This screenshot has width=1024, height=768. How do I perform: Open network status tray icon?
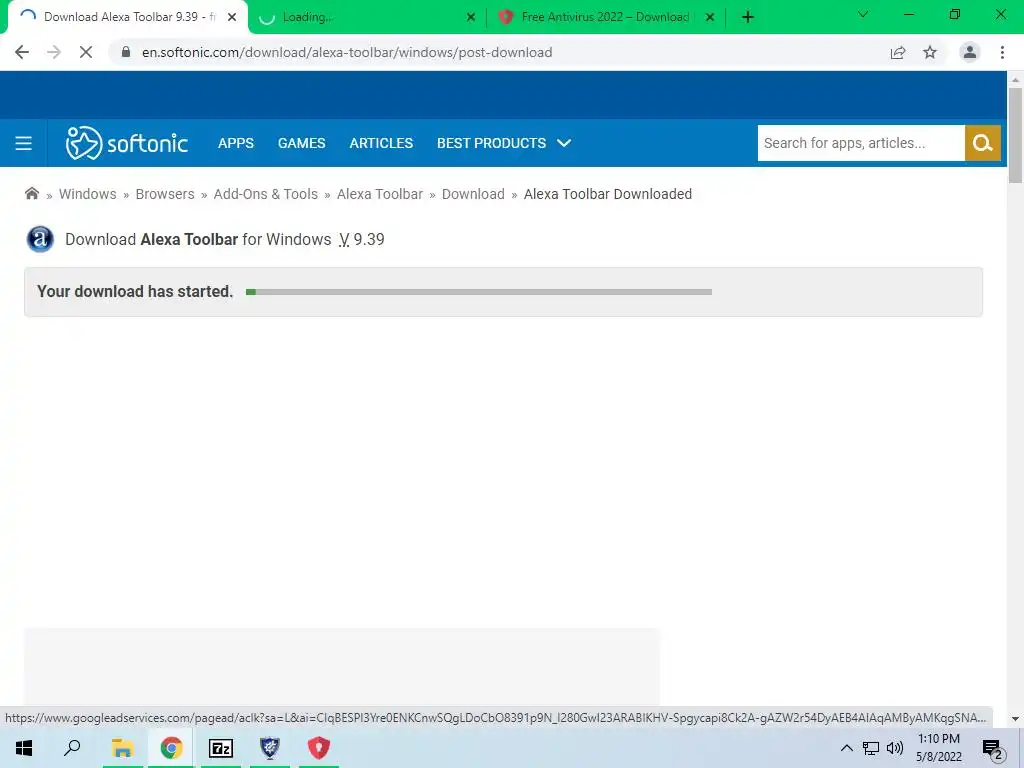pyautogui.click(x=871, y=748)
